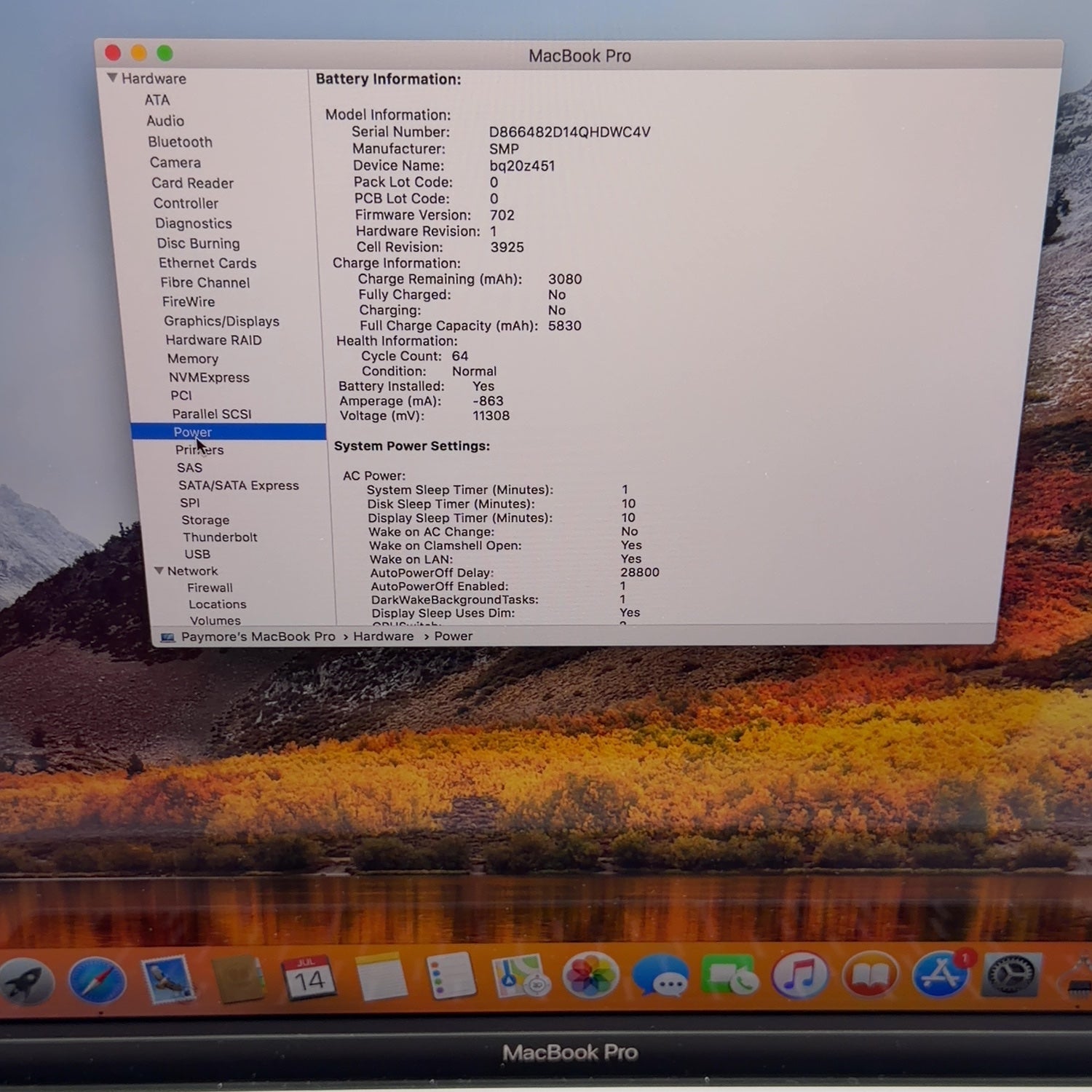Select Bluetooth in hardware list

(181, 142)
